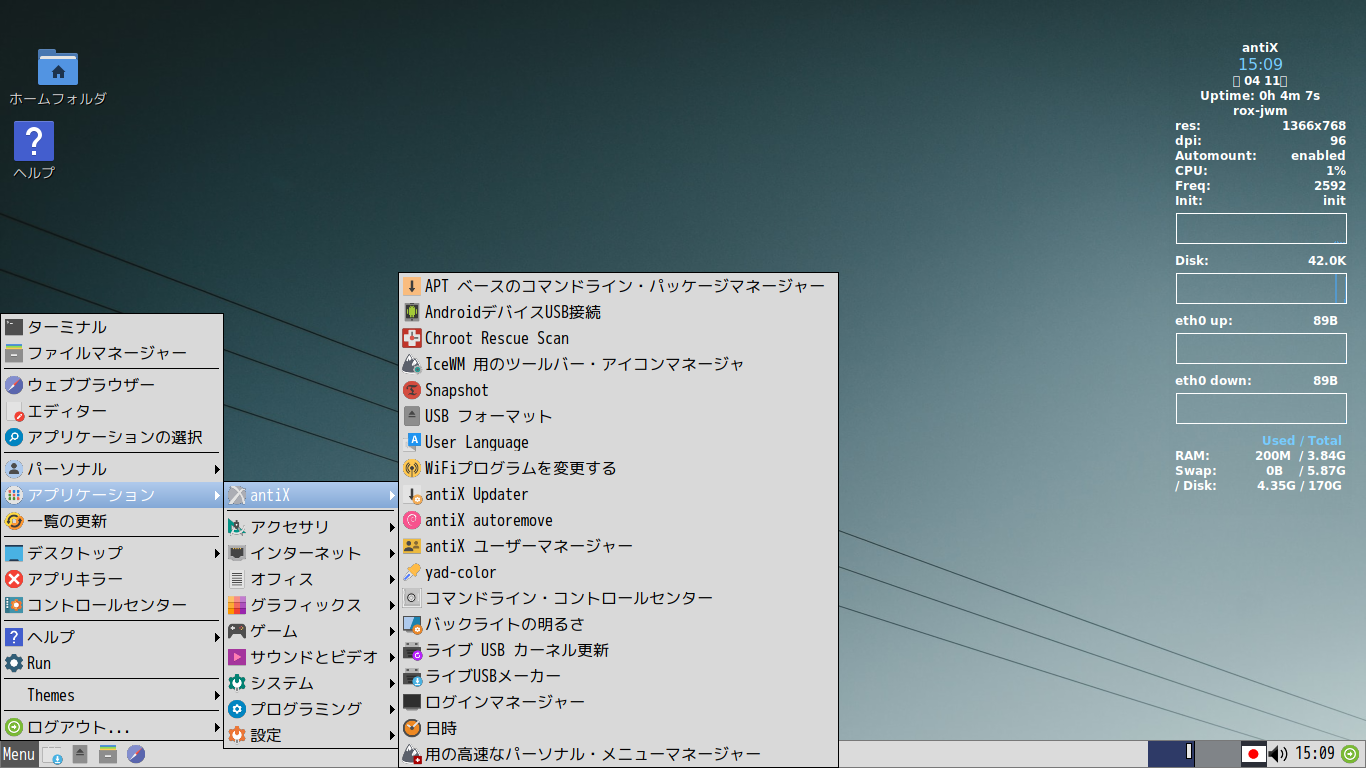
Task: Expand the パーソナル submenu
Action: (x=112, y=469)
